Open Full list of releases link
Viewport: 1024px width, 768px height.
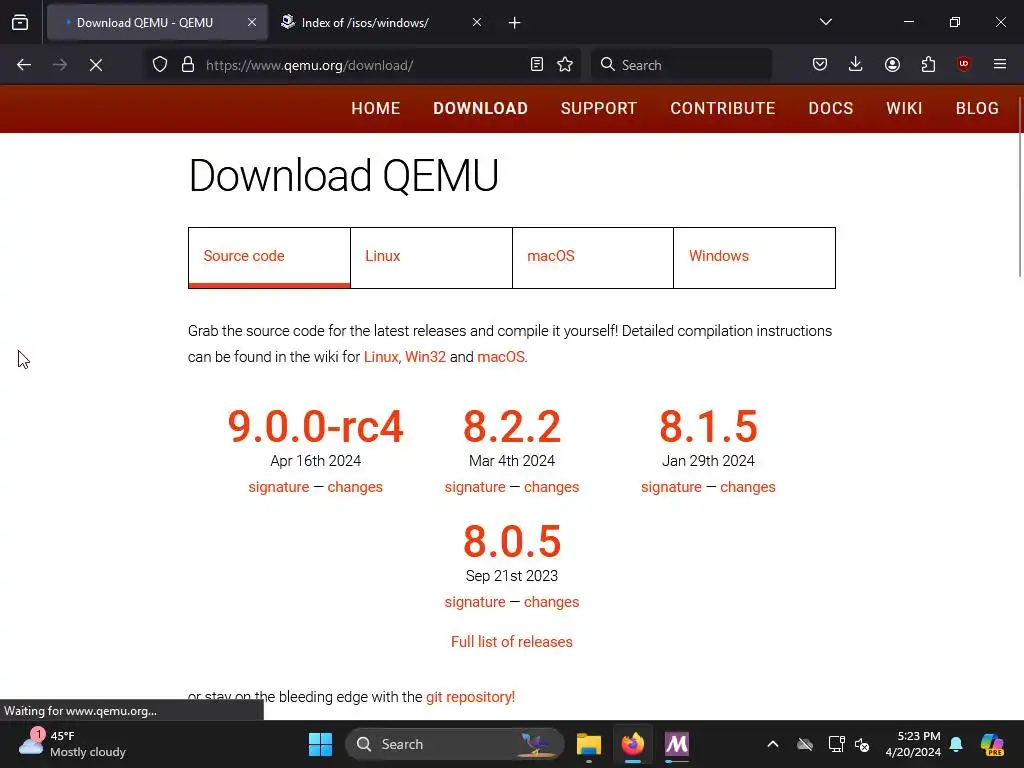[512, 642]
